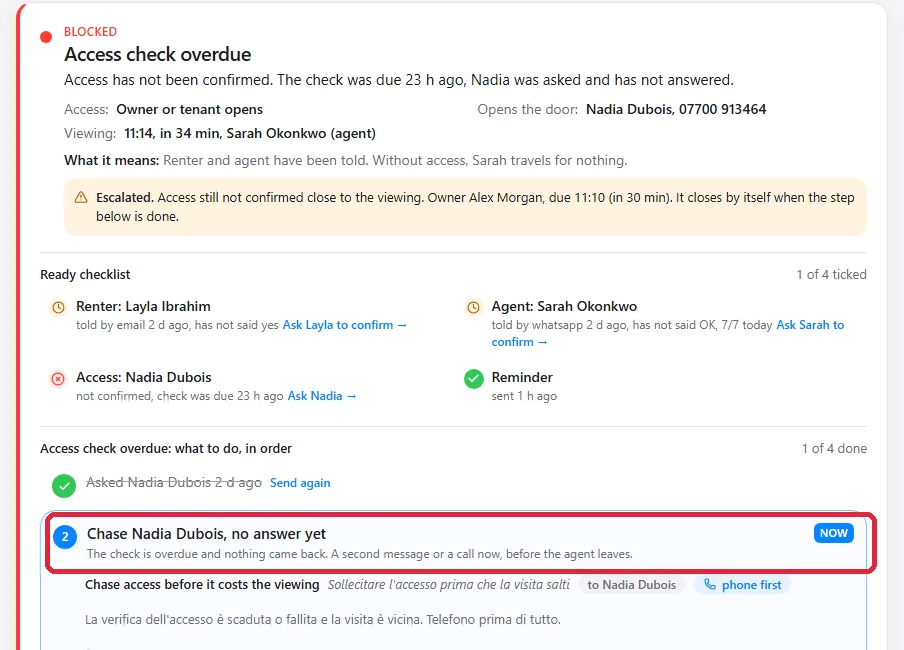Click struck-through Asked Nadia Dubois 2 d ago
The image size is (904, 650).
(174, 482)
